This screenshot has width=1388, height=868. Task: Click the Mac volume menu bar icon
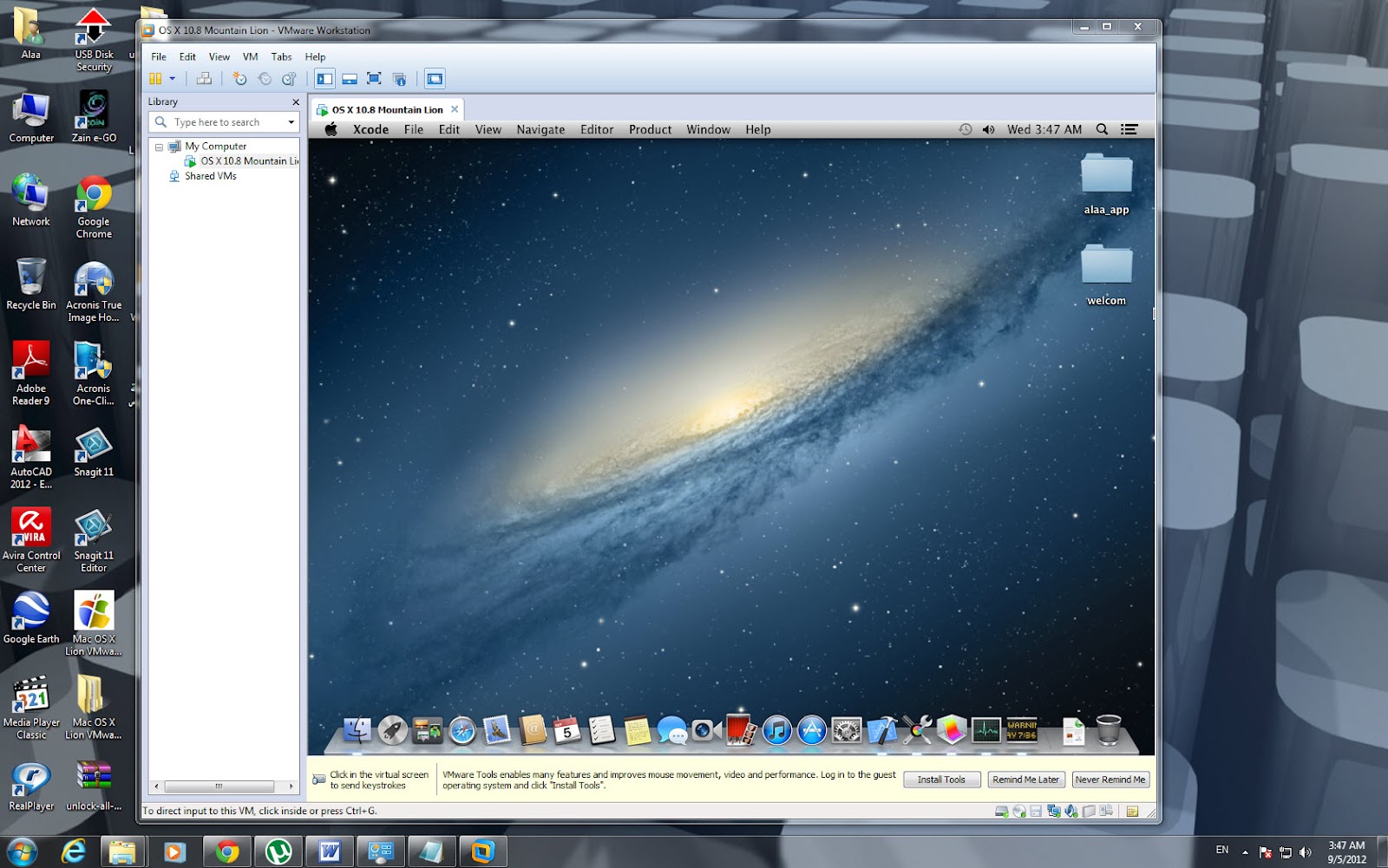pos(988,129)
